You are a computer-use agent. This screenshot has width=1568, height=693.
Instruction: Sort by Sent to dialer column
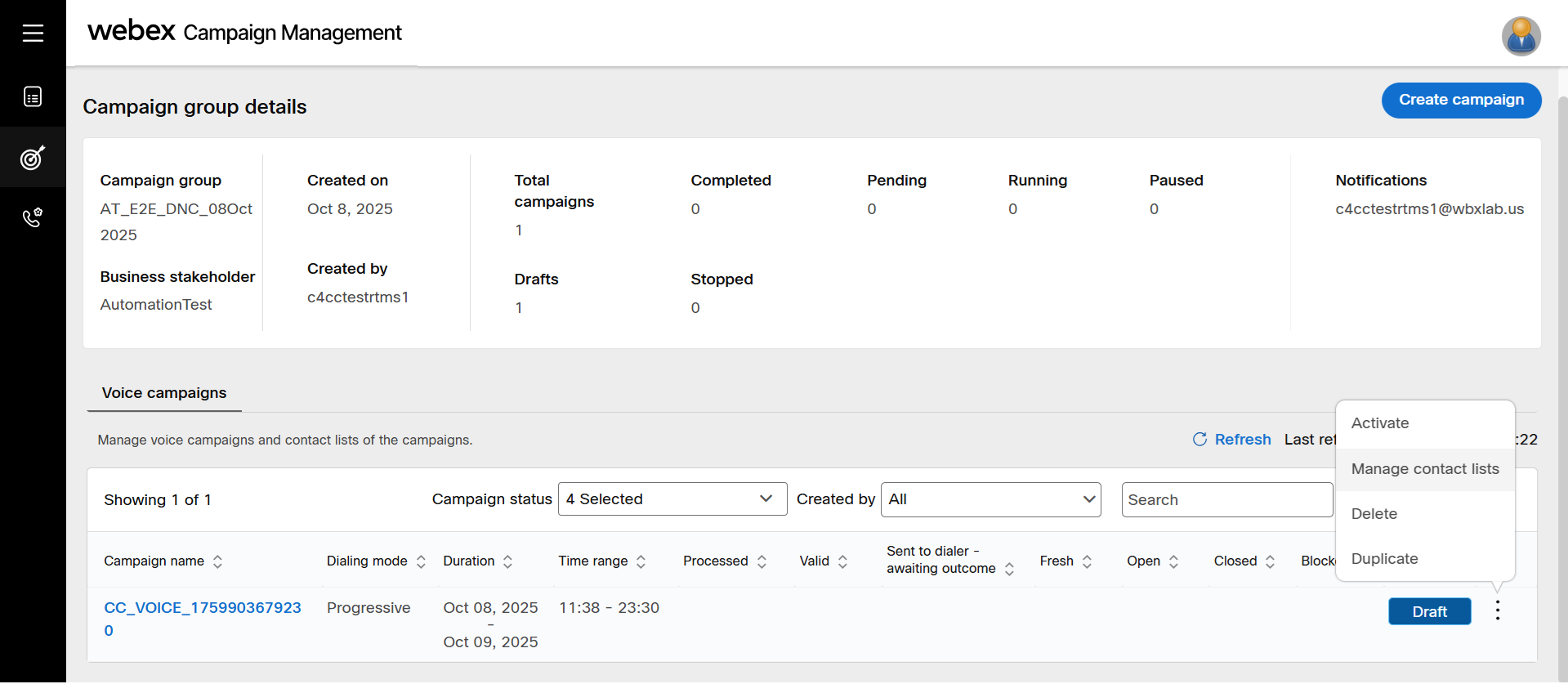[1009, 569]
